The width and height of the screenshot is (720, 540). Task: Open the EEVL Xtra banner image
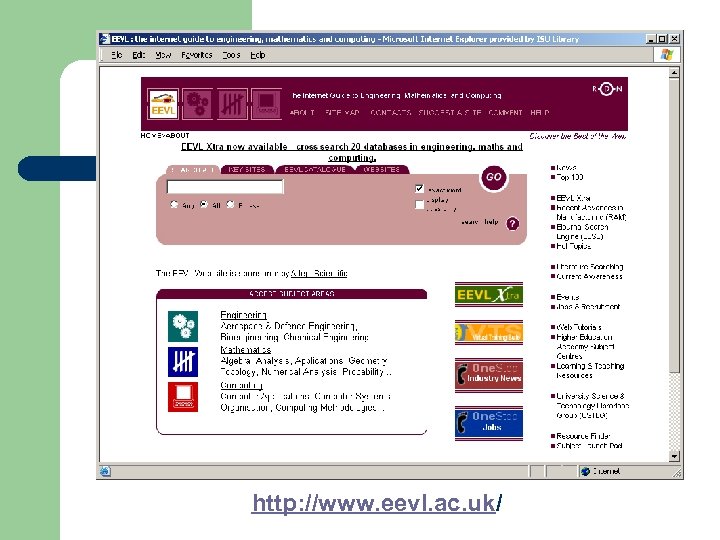pos(489,294)
